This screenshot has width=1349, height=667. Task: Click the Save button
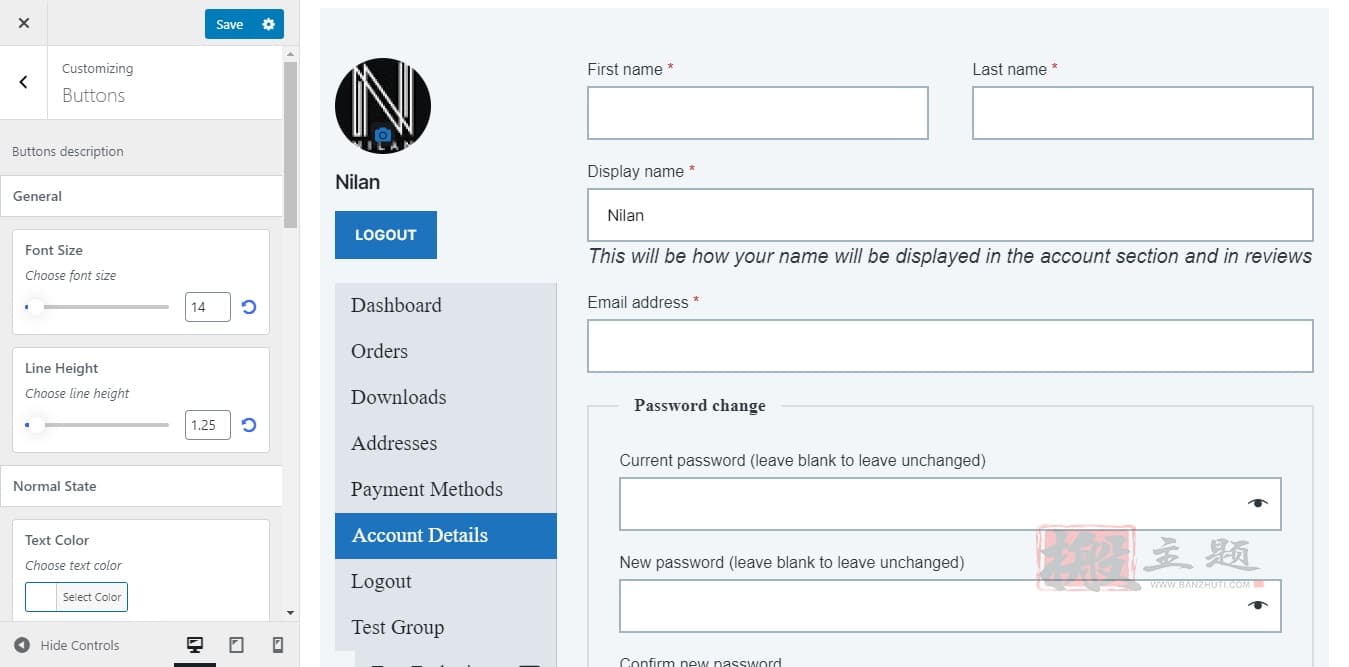click(x=230, y=24)
